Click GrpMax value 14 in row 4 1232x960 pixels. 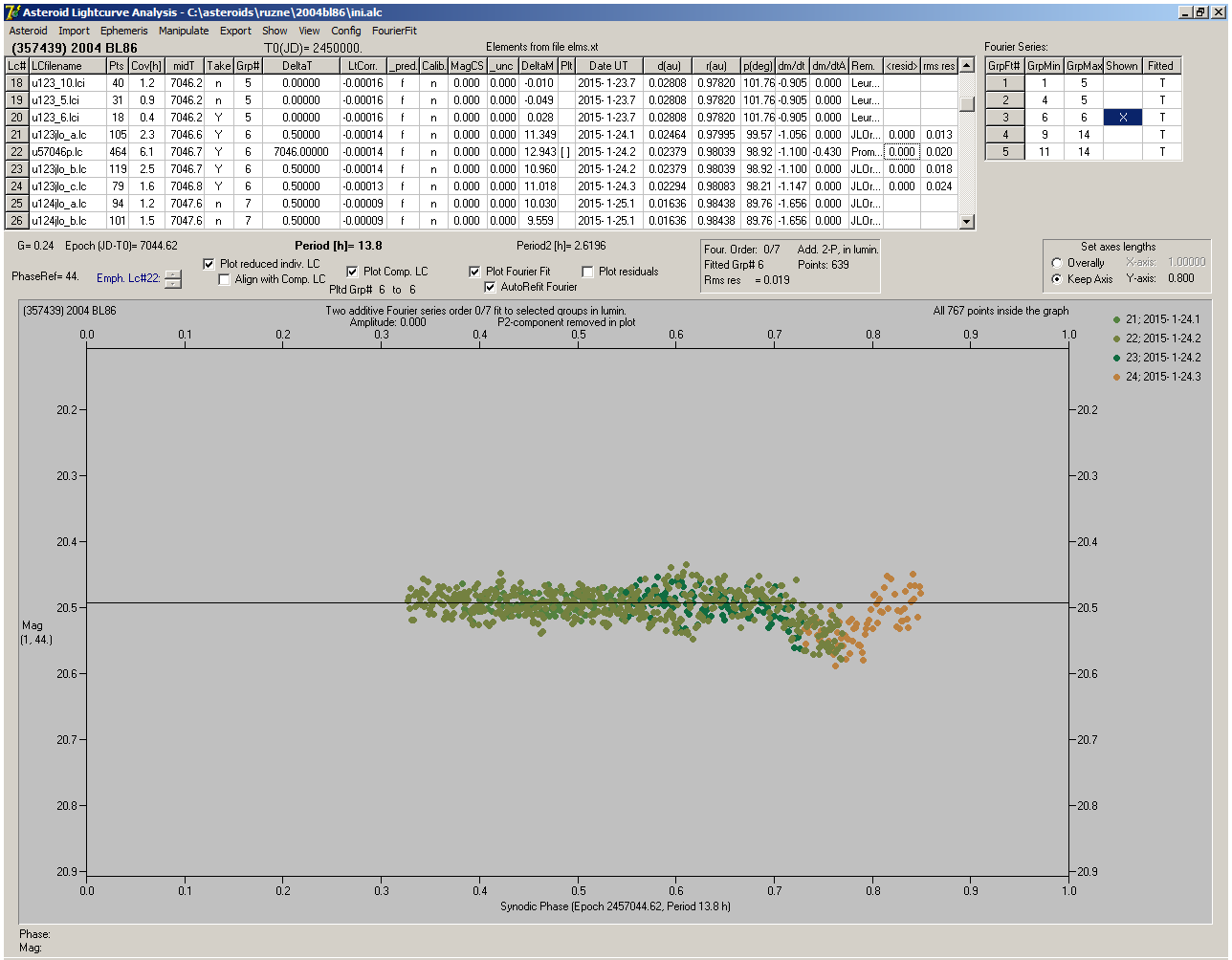(1084, 135)
